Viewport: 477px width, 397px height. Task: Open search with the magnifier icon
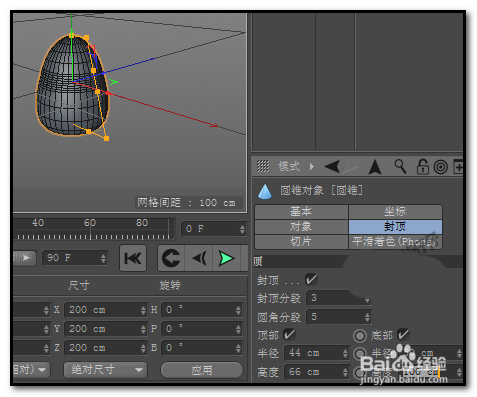(x=400, y=166)
